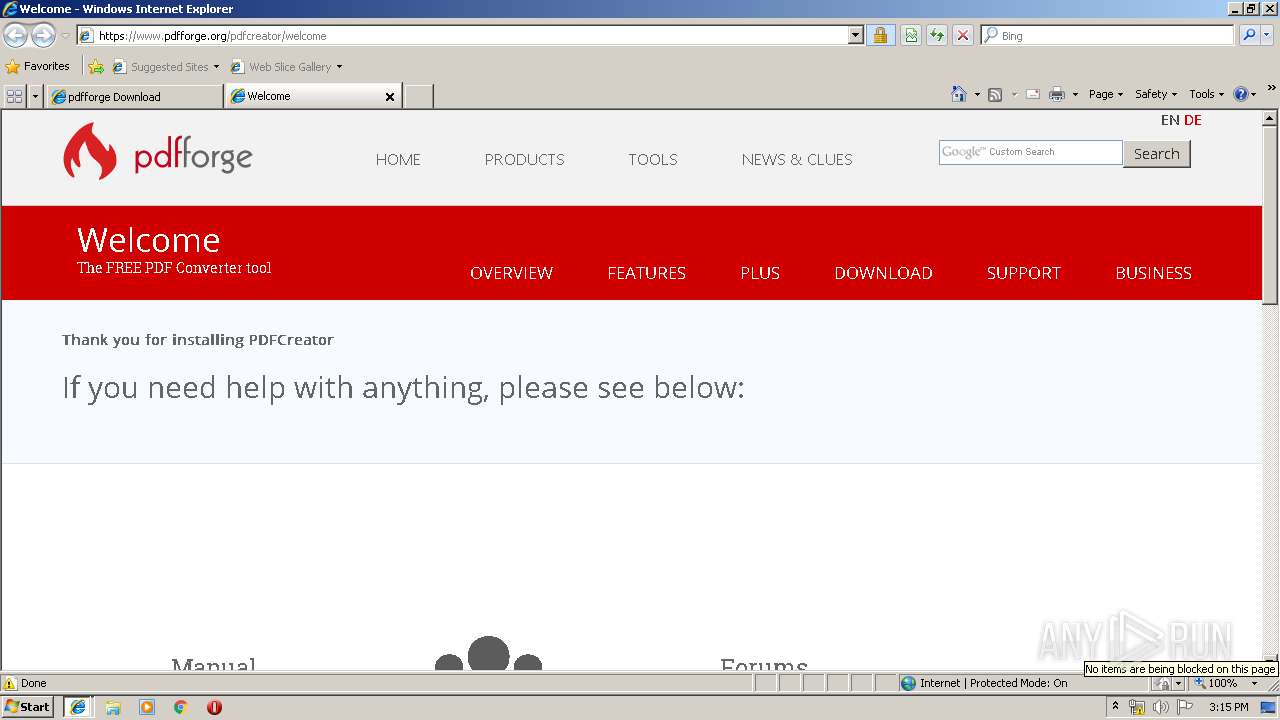Viewport: 1280px width, 720px height.
Task: Toggle Compatibility View broken-page icon
Action: click(x=911, y=36)
